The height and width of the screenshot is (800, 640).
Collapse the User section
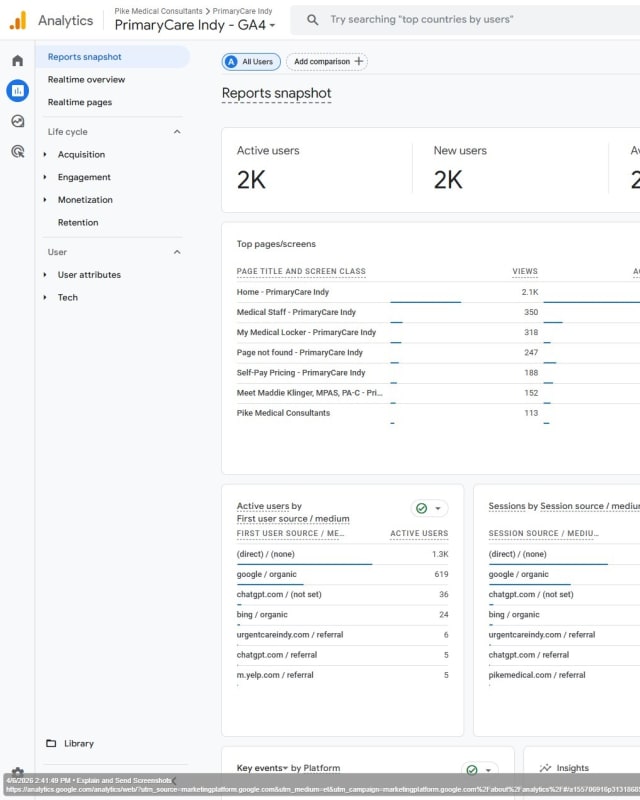[x=177, y=252]
